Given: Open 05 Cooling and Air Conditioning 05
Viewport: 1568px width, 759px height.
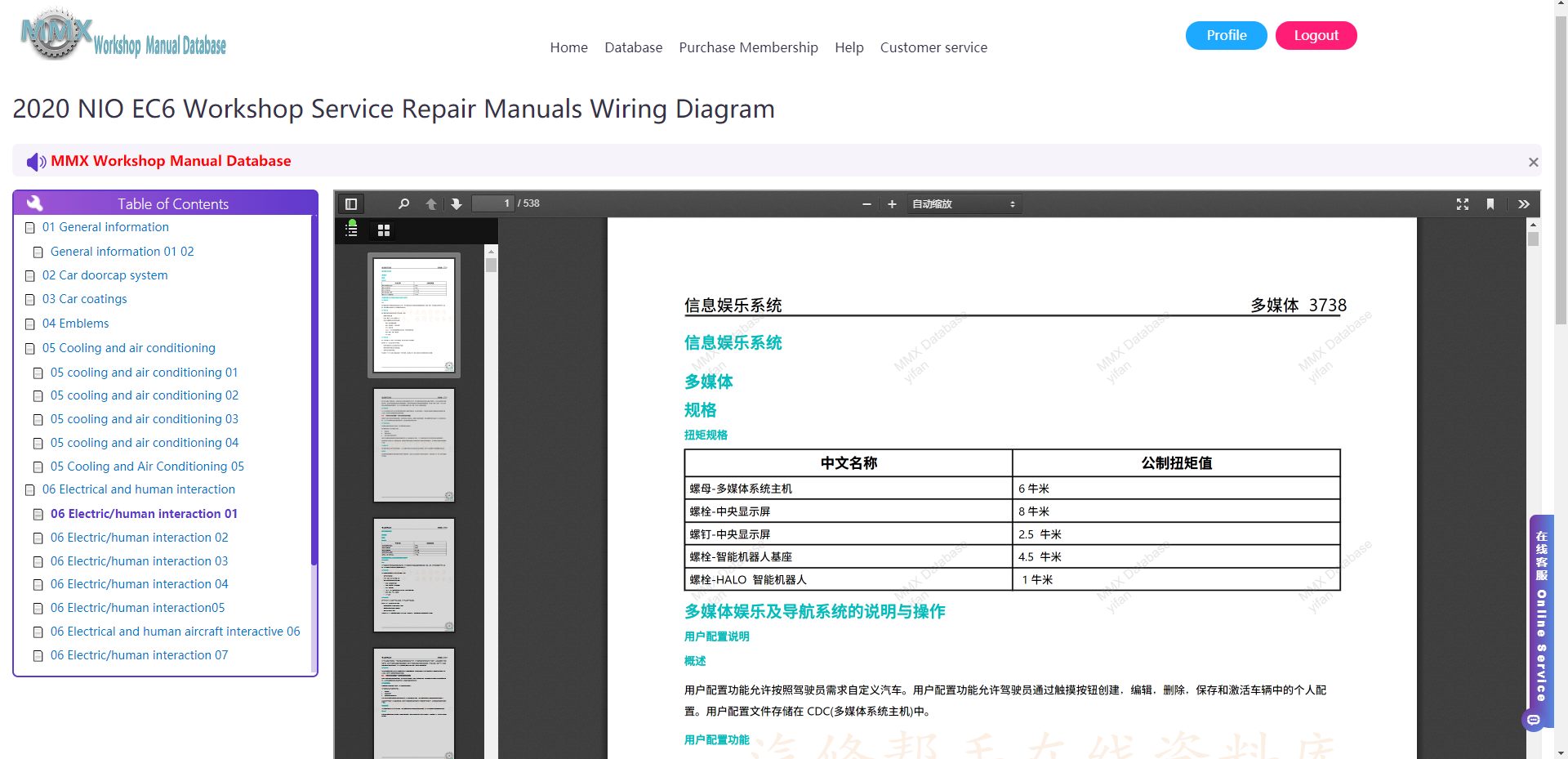Looking at the screenshot, I should 147,467.
